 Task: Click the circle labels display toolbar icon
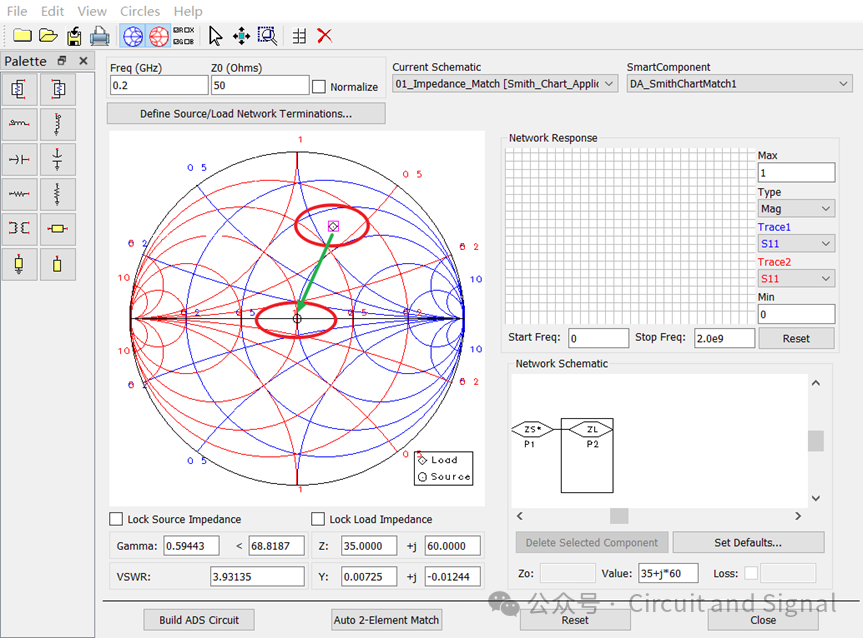coord(184,36)
